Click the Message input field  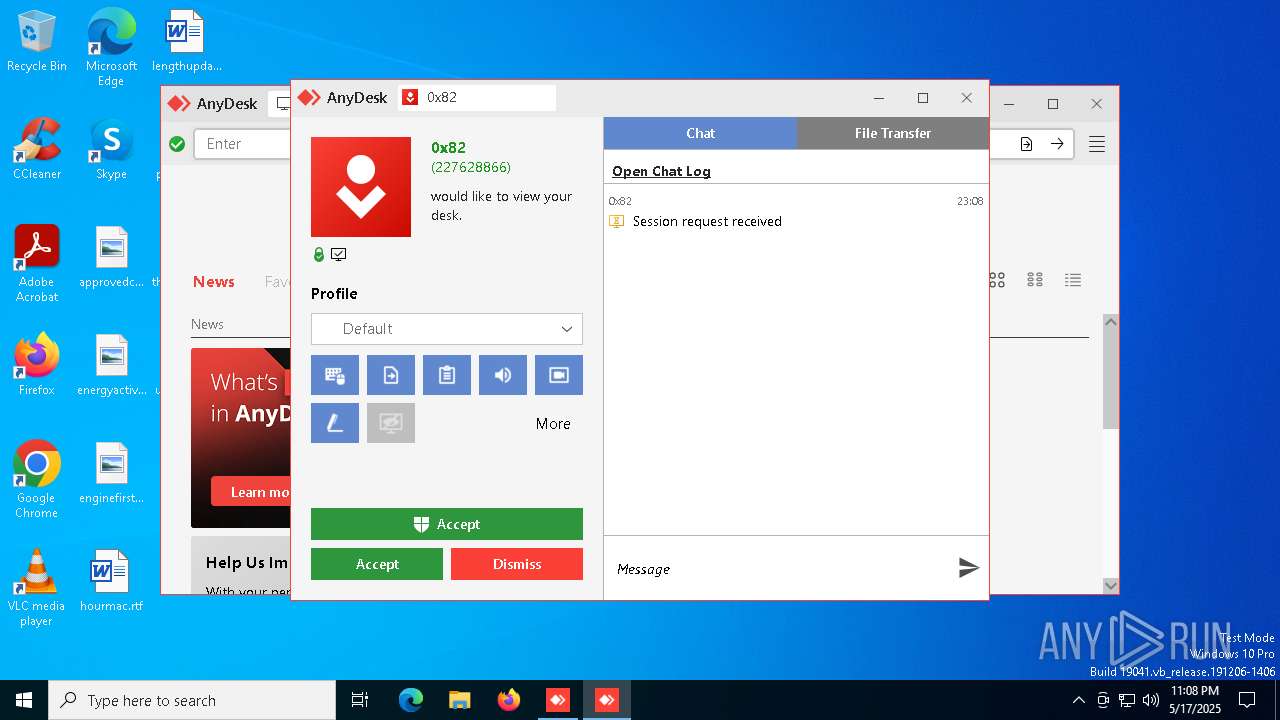[x=780, y=569]
